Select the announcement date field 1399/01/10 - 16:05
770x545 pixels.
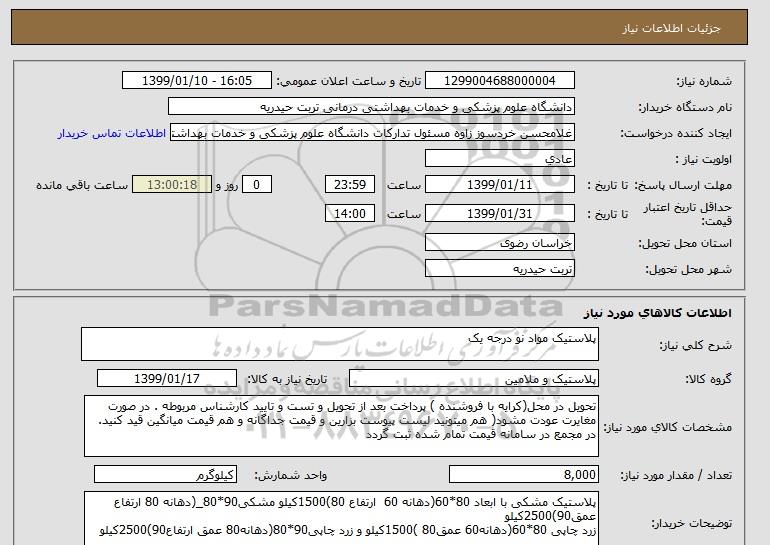click(x=196, y=81)
